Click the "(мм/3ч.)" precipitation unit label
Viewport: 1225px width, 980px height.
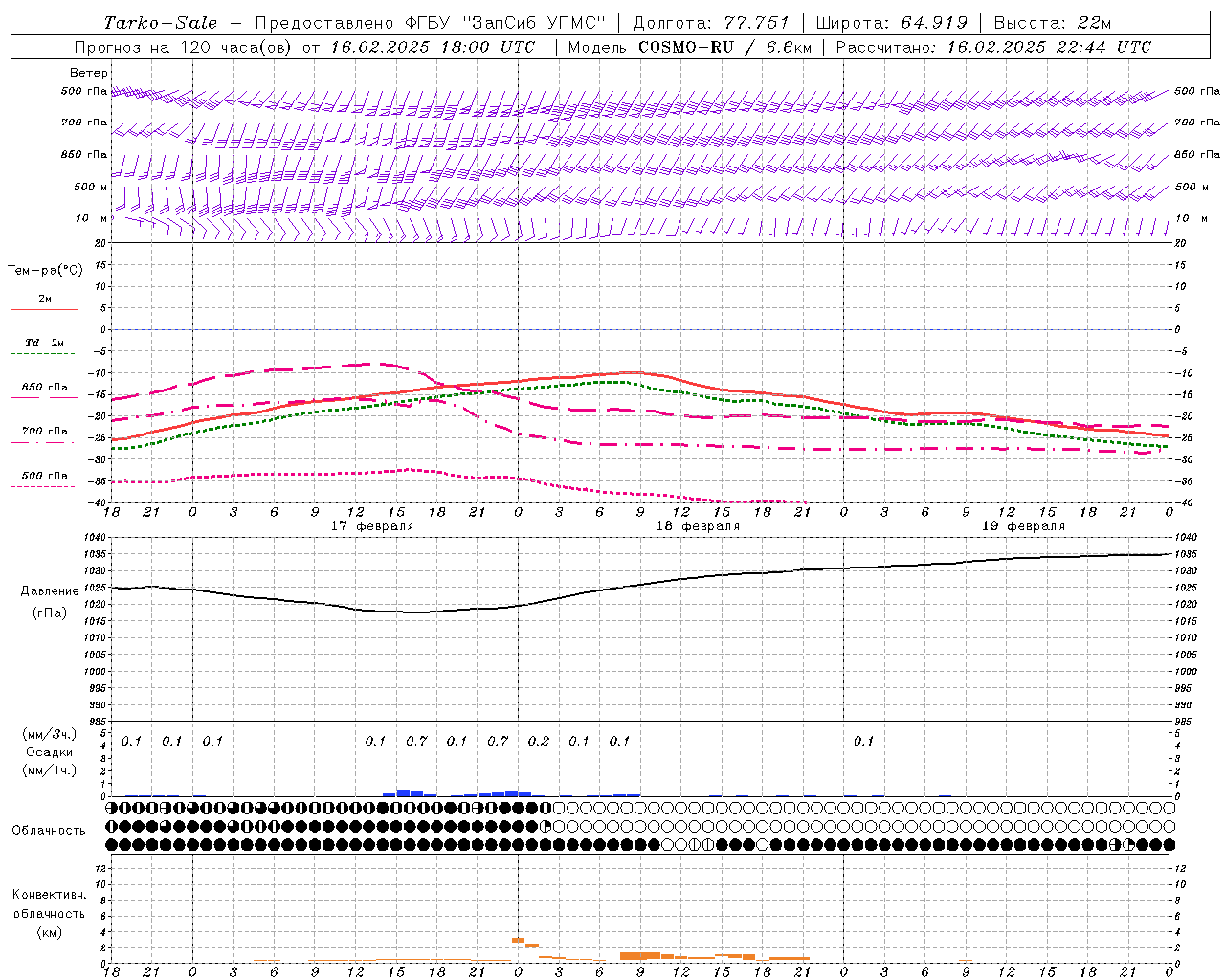pyautogui.click(x=50, y=734)
